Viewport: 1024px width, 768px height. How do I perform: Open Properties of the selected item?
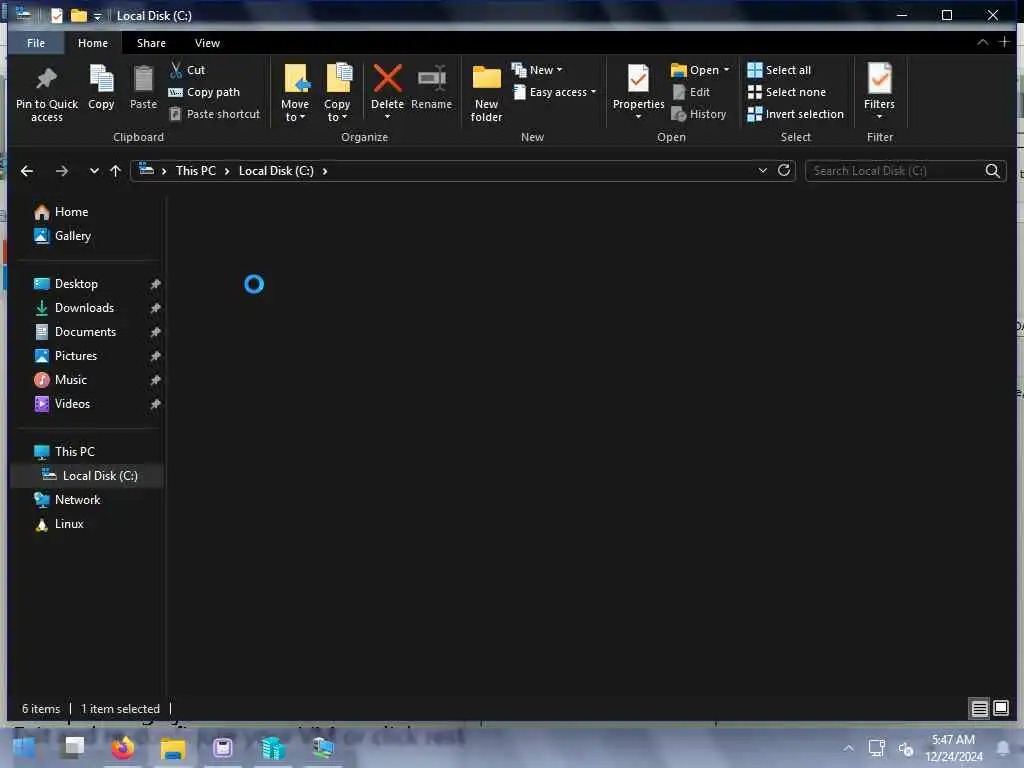point(638,91)
